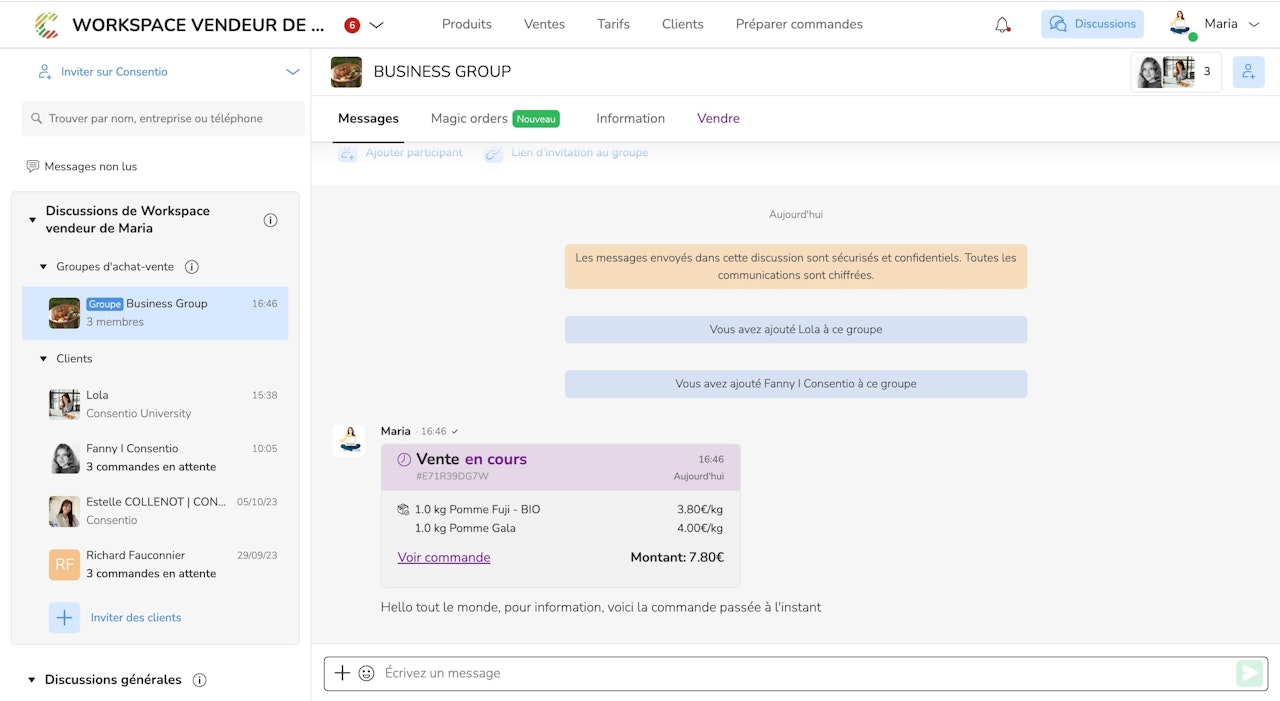Expand the Inviter sur Consentio dropdown

click(292, 72)
